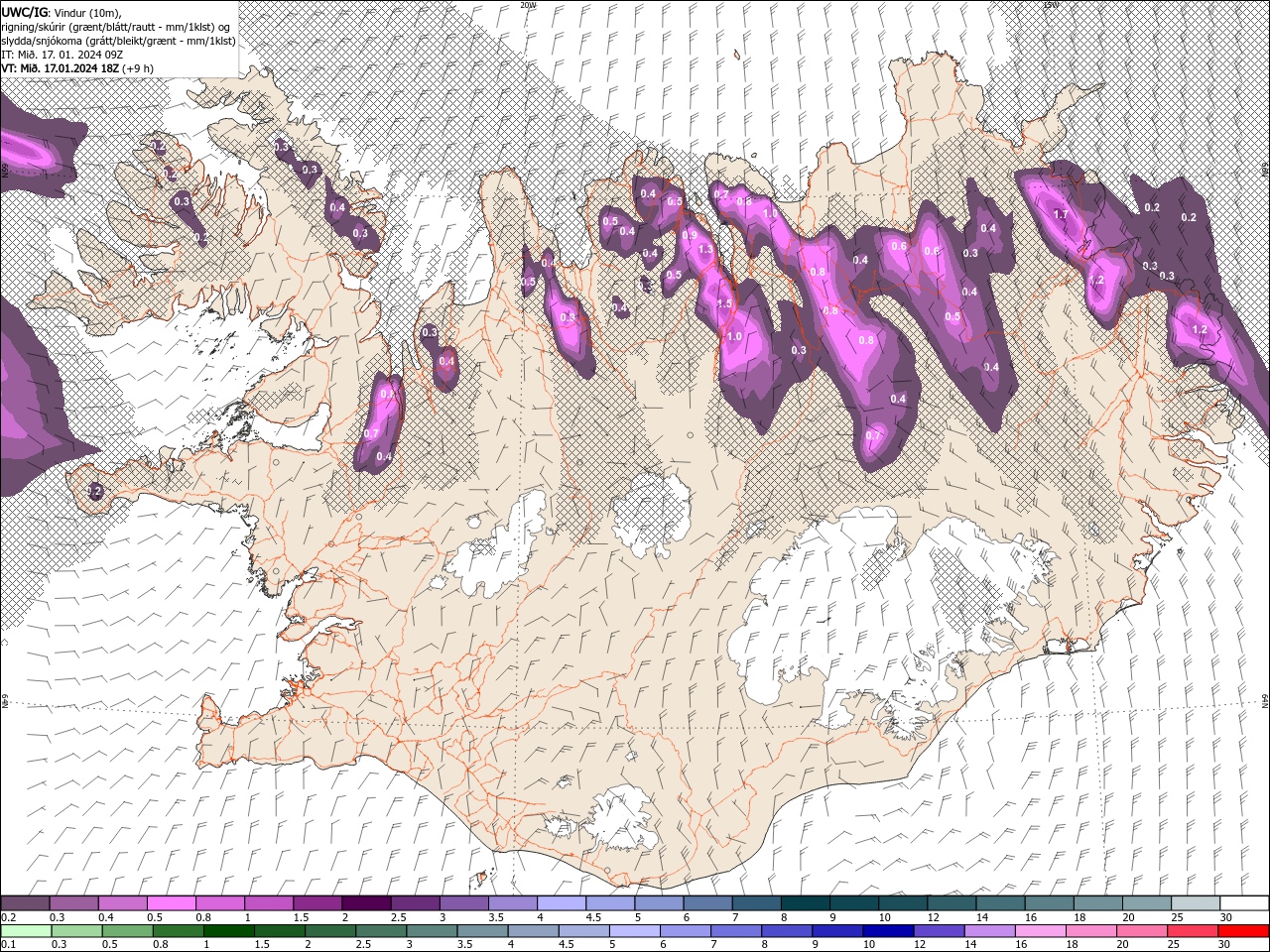
Task: Select the white 30 swatch in the upper legend
Action: pyautogui.click(x=1244, y=903)
